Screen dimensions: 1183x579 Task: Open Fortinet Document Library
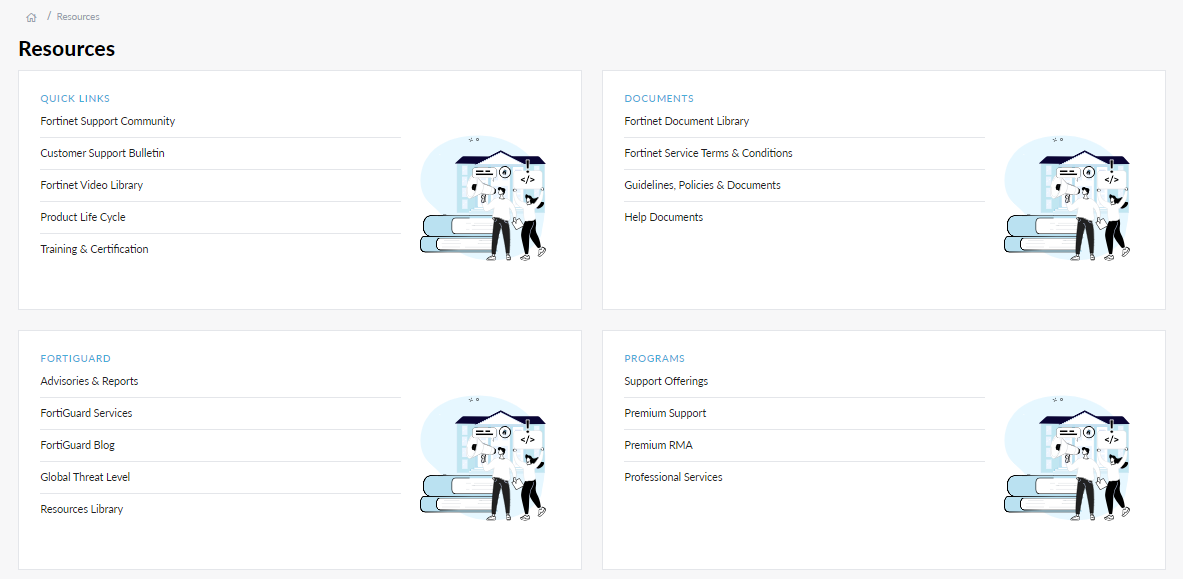tap(687, 122)
